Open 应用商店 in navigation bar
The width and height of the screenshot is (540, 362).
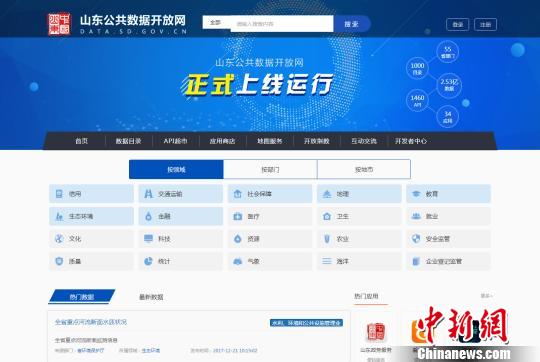(222, 141)
